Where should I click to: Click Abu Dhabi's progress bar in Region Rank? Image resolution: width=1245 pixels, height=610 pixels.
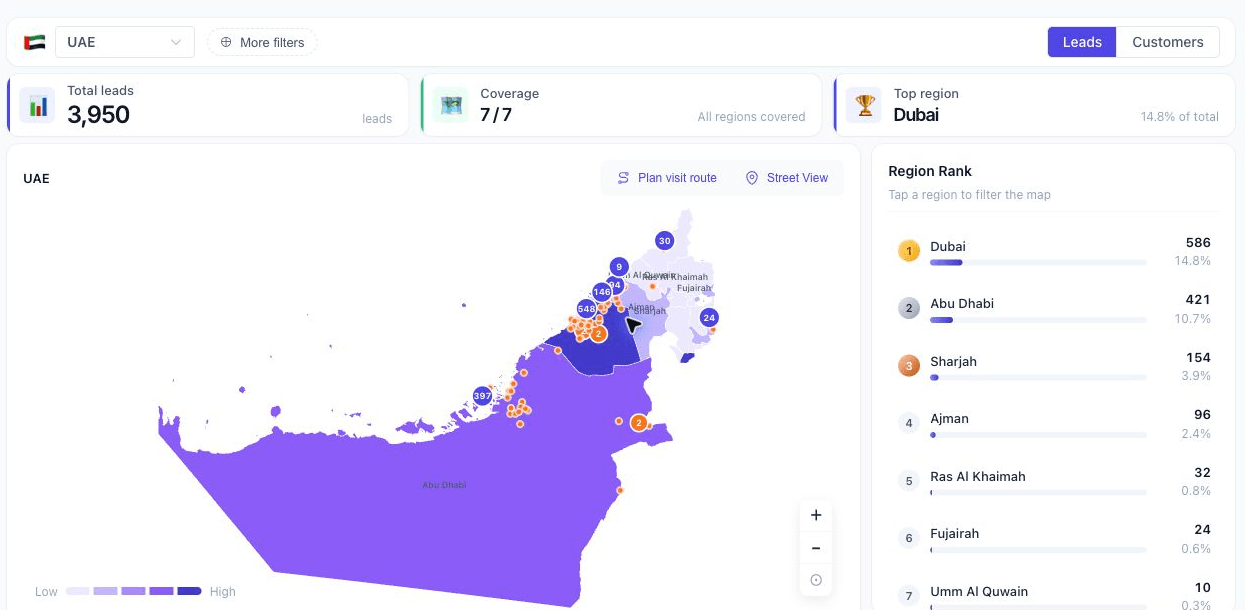pyautogui.click(x=1038, y=320)
